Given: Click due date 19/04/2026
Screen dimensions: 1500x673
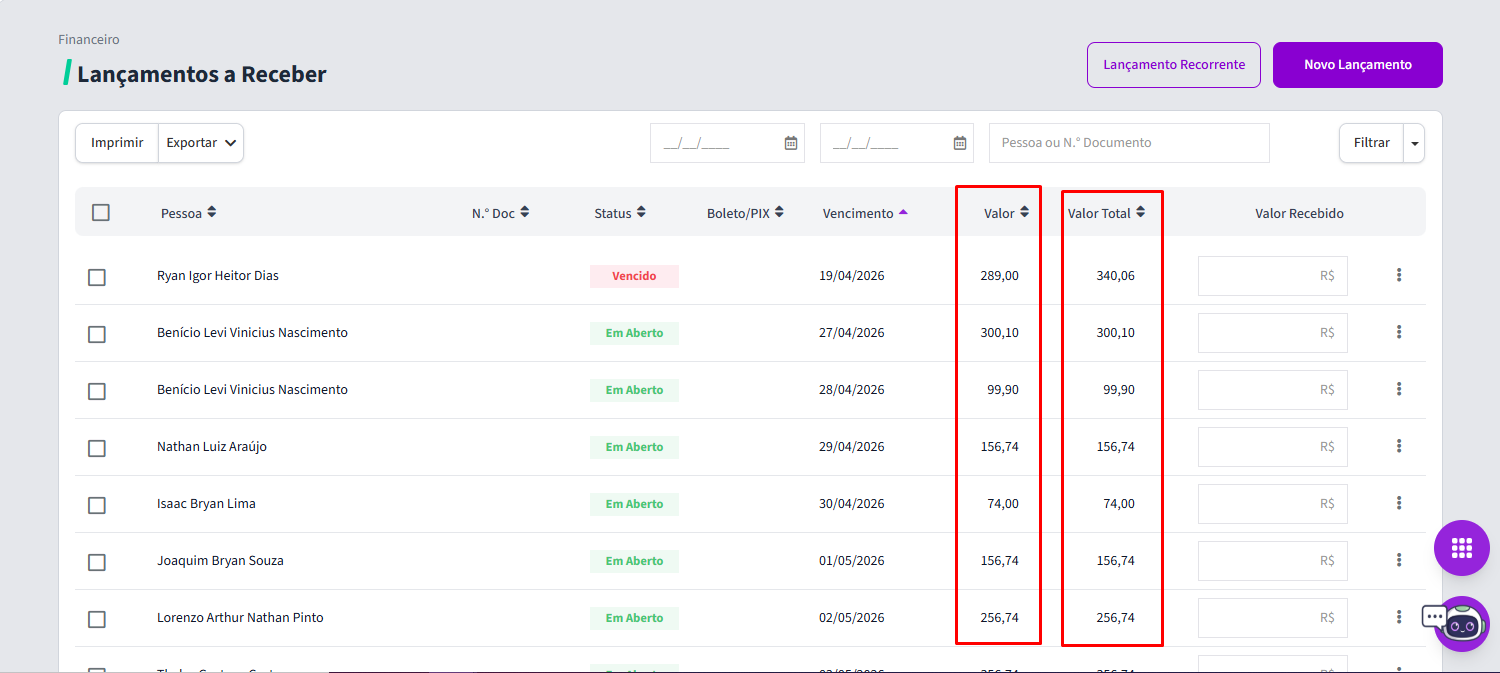Looking at the screenshot, I should pyautogui.click(x=852, y=276).
